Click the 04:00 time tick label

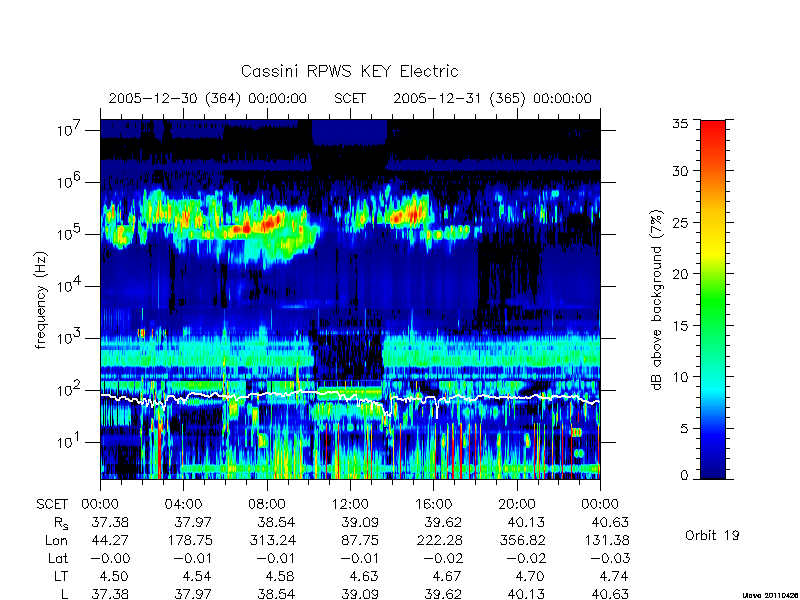183,505
